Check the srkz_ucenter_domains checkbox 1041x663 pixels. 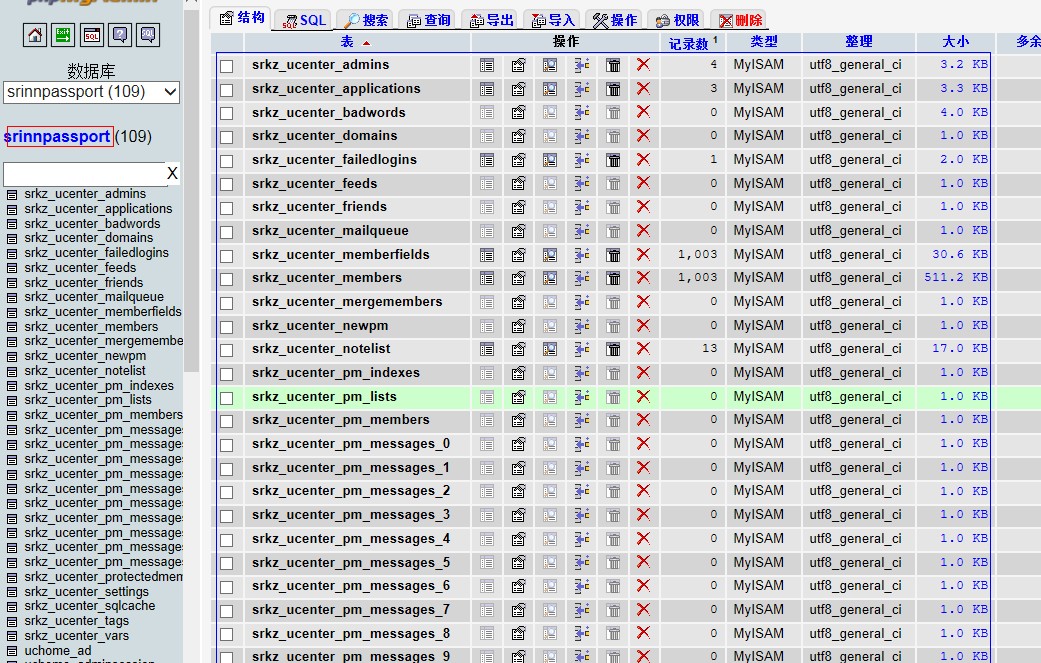(x=227, y=137)
